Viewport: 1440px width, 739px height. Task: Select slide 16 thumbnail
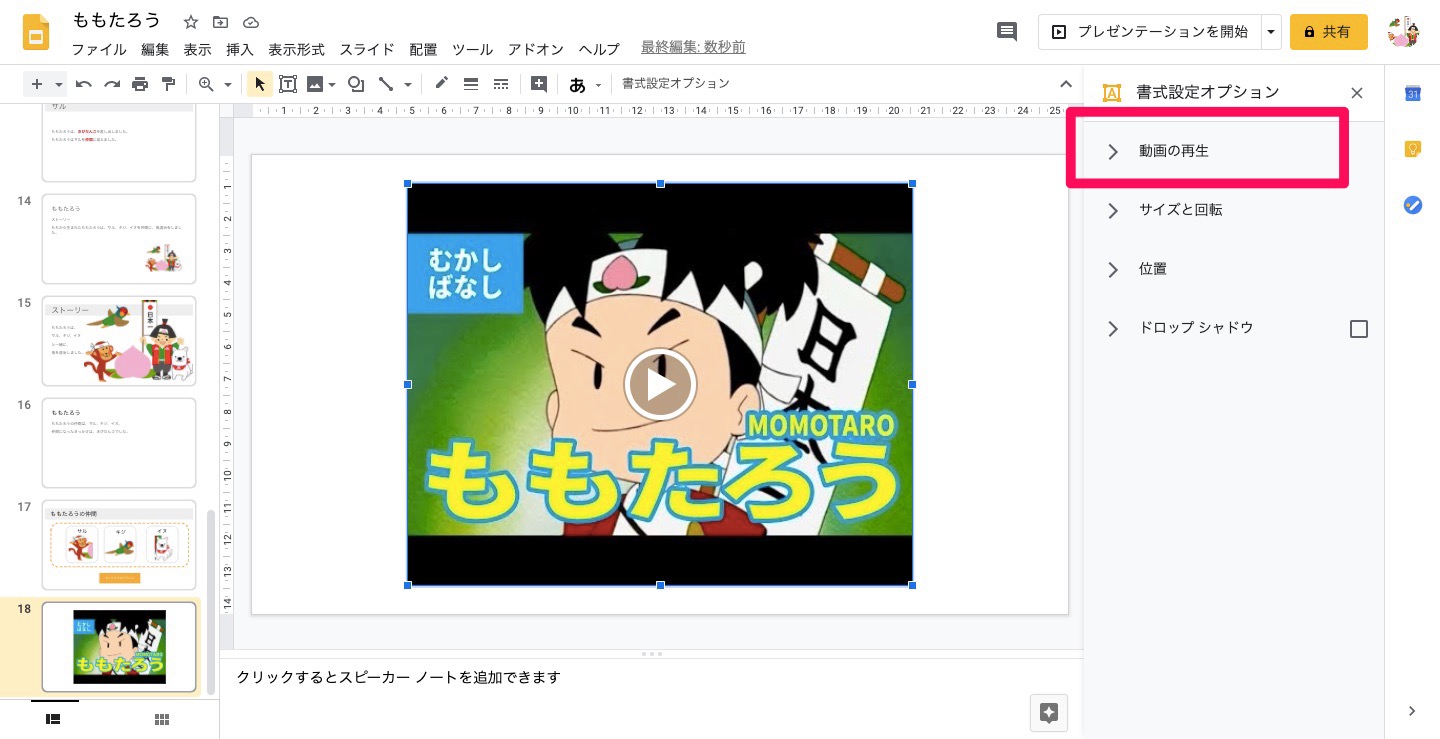[x=119, y=443]
